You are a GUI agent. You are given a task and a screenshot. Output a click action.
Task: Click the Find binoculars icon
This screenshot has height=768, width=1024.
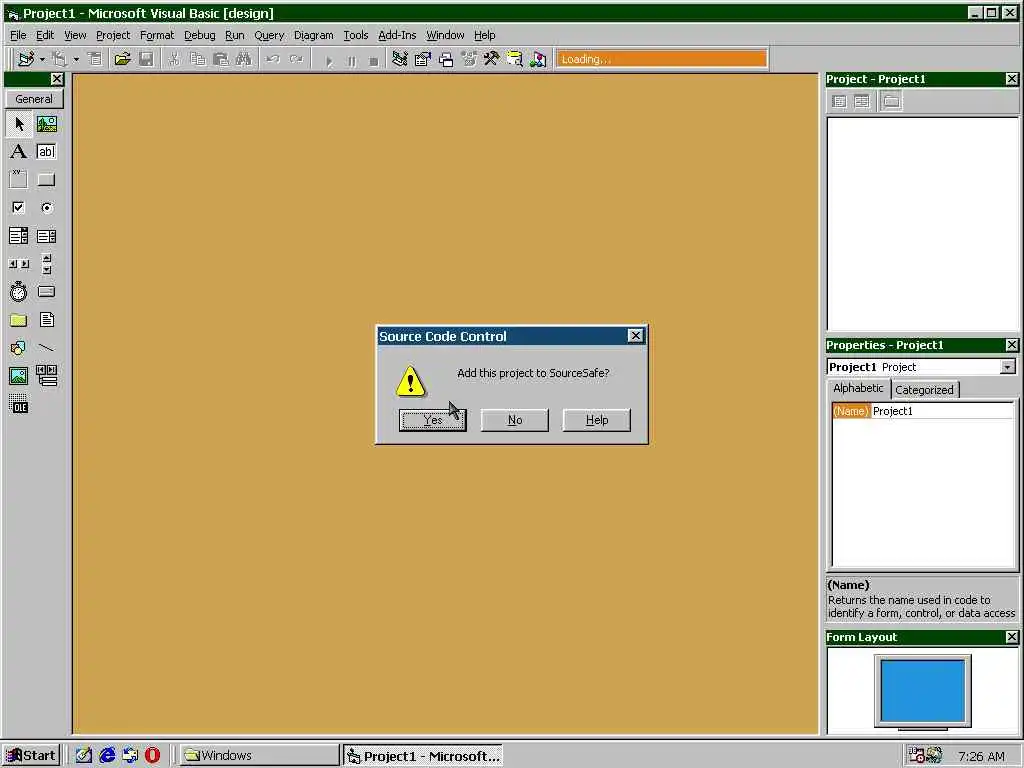(x=244, y=59)
